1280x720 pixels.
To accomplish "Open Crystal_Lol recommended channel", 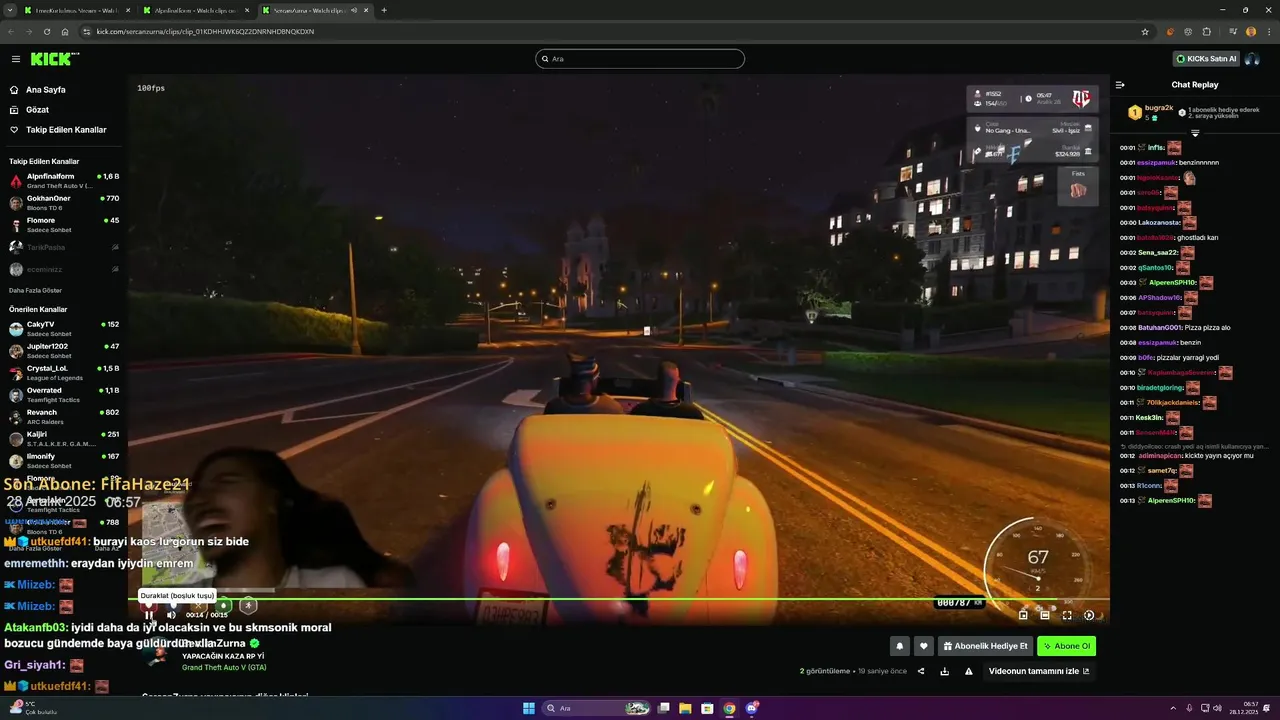I will [x=64, y=373].
